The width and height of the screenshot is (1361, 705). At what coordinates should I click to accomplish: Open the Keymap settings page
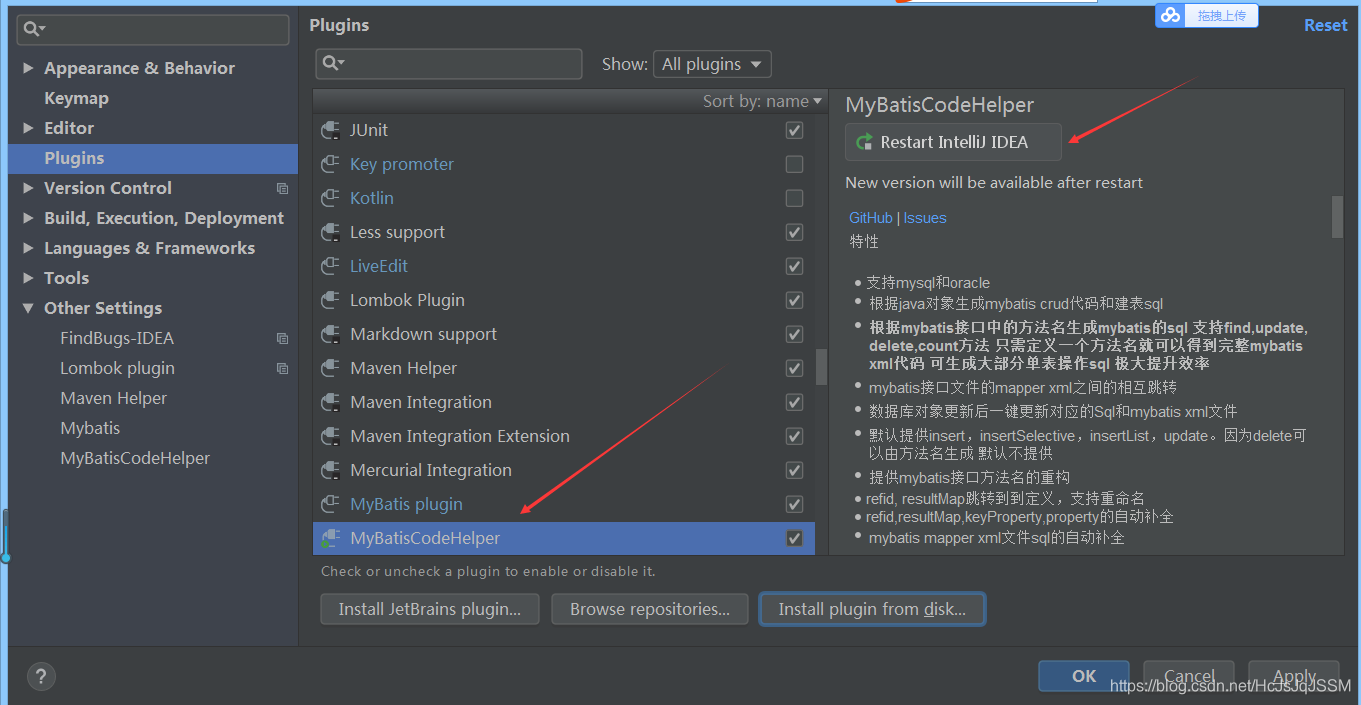(76, 99)
